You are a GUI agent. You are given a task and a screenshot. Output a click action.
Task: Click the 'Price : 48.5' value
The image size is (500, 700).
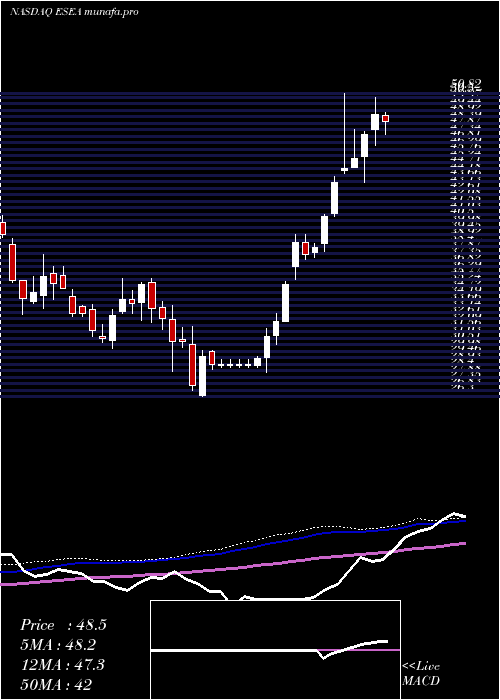click(x=63, y=625)
